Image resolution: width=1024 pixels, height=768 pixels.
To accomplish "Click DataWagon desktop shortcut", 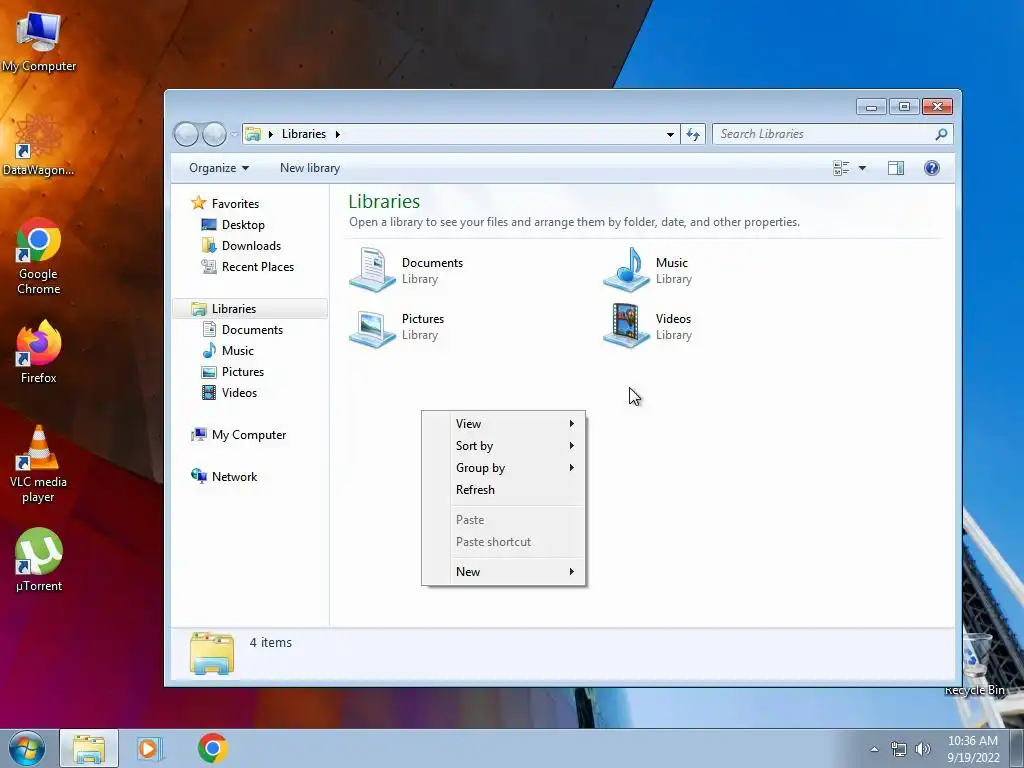I will [x=38, y=145].
